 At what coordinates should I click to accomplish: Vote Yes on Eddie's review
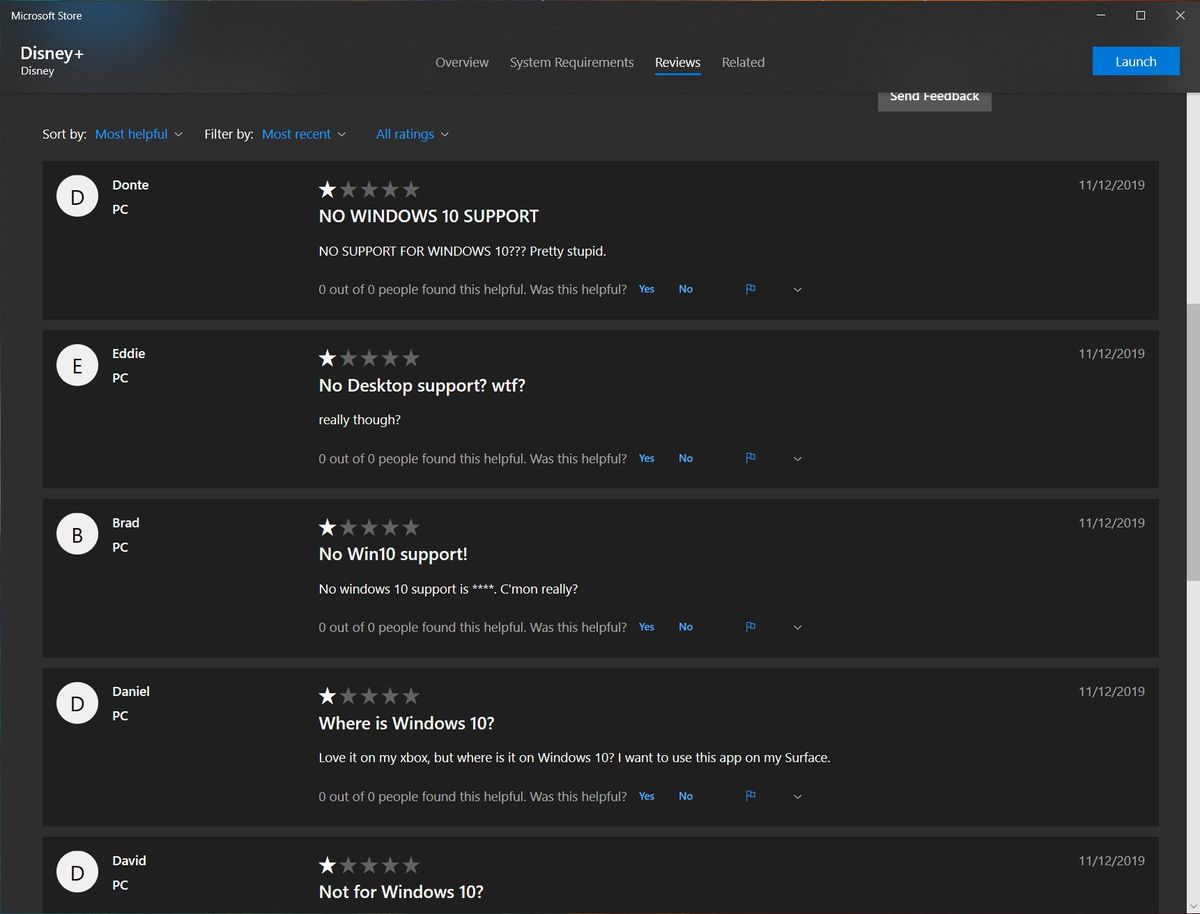(647, 458)
